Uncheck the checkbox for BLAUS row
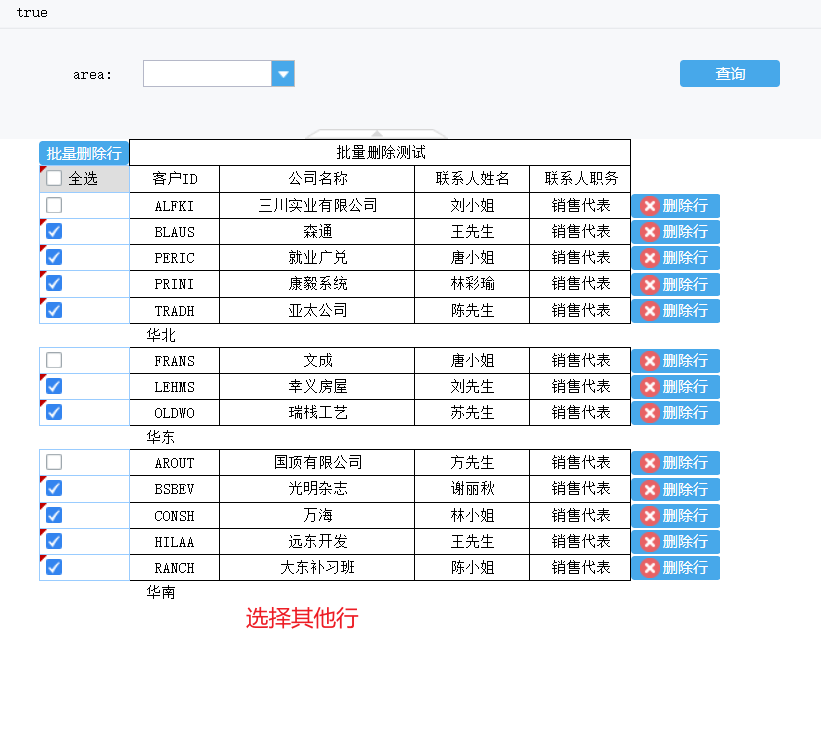Viewport: 821px width, 730px height. coord(54,231)
